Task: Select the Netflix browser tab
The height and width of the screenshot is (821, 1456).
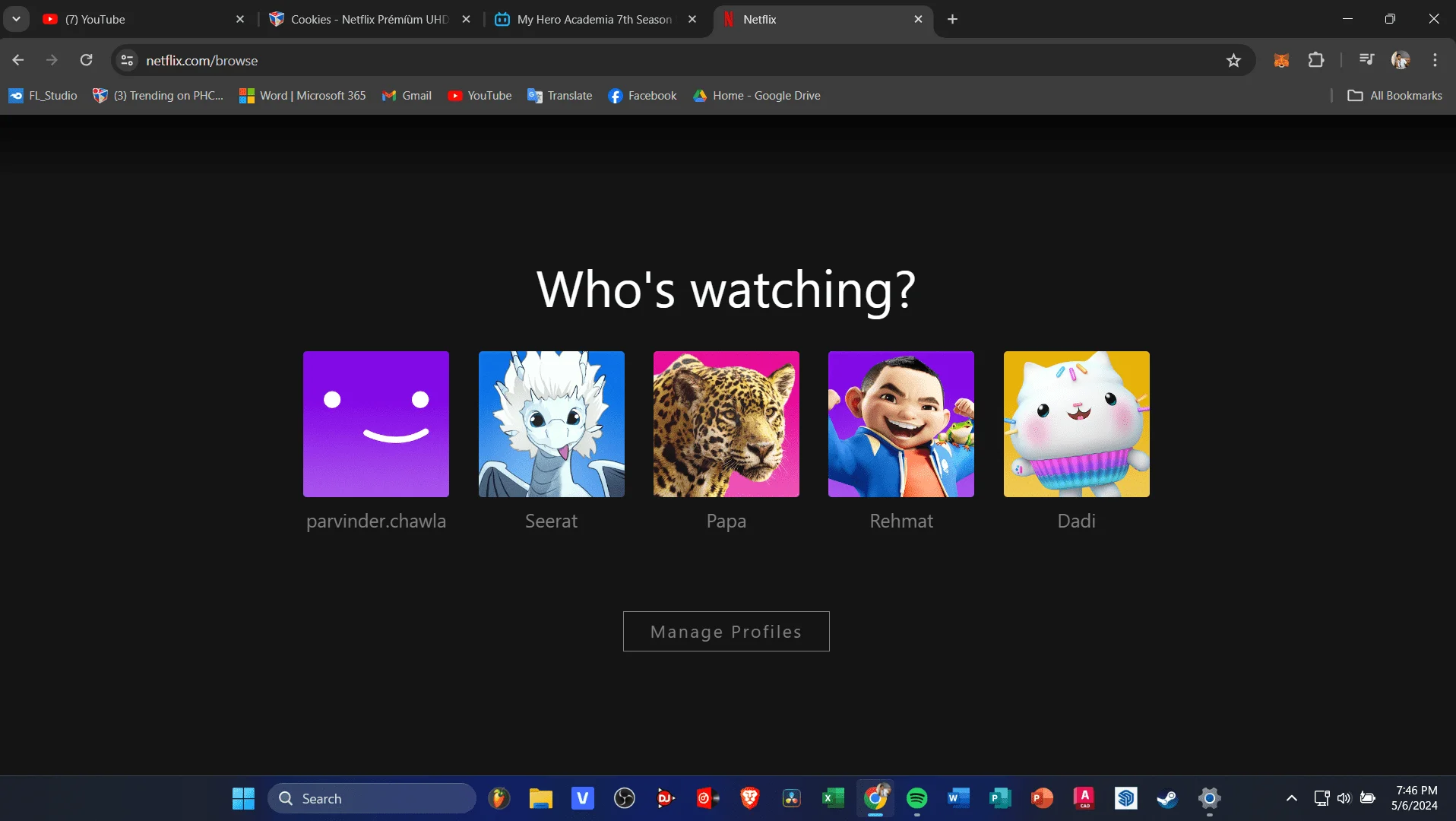Action: coord(822,19)
